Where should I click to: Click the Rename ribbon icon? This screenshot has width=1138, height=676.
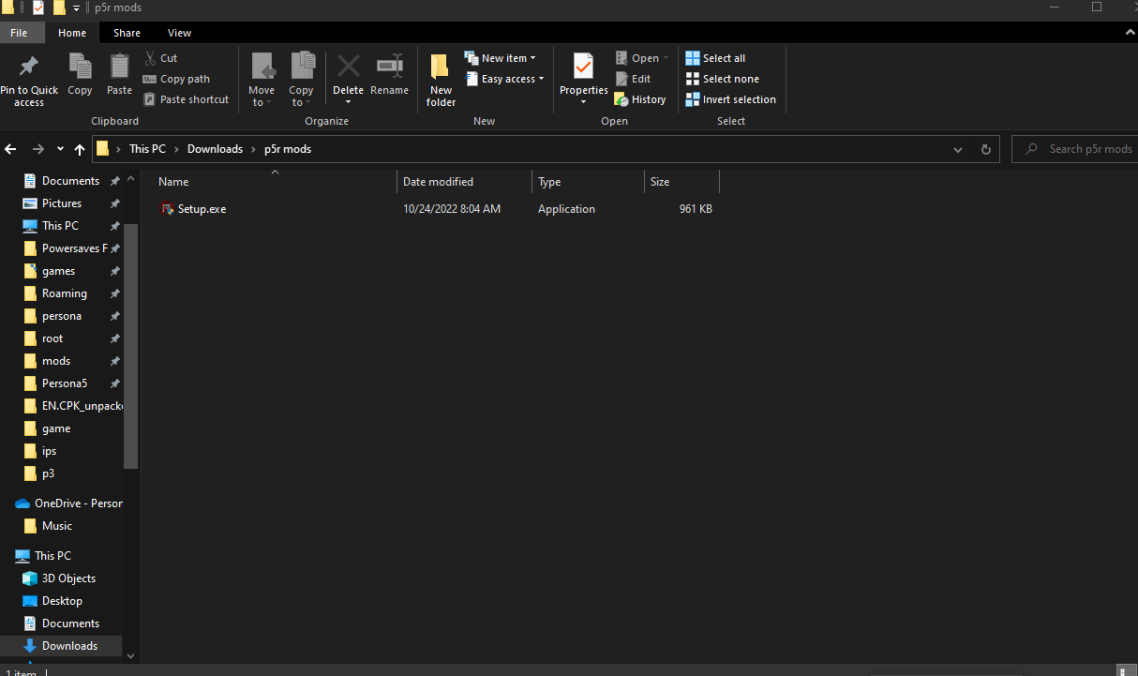pos(389,68)
